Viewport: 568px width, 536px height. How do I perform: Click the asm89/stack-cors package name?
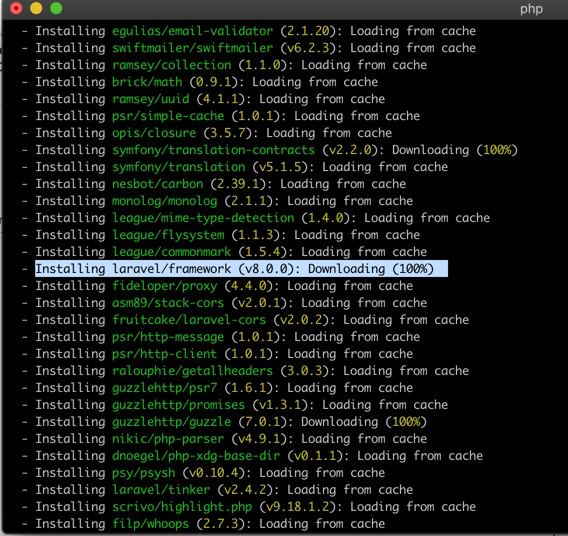pos(168,303)
